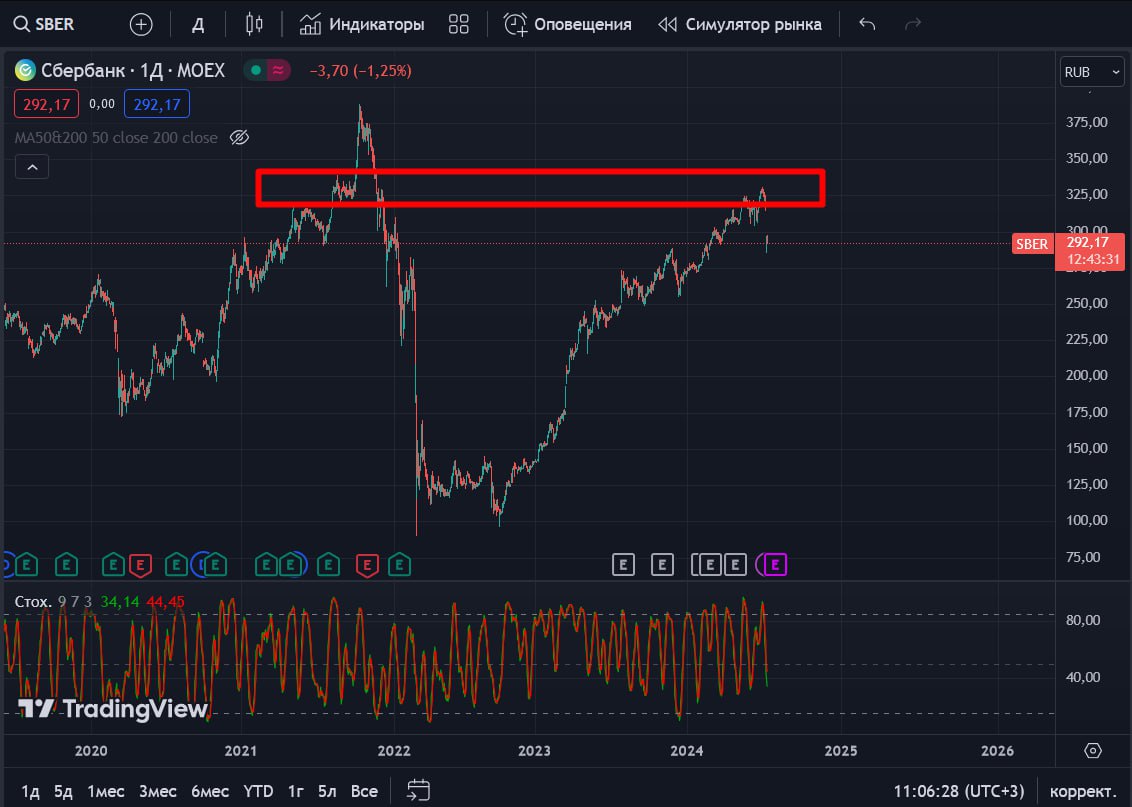Click the 2025 label on time axis

point(841,751)
